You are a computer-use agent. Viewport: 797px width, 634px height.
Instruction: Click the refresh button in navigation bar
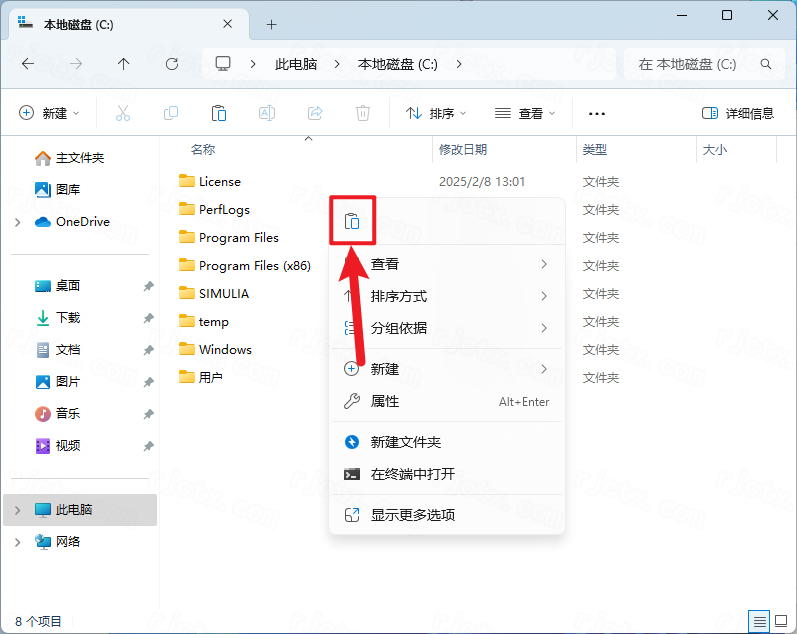(x=172, y=63)
